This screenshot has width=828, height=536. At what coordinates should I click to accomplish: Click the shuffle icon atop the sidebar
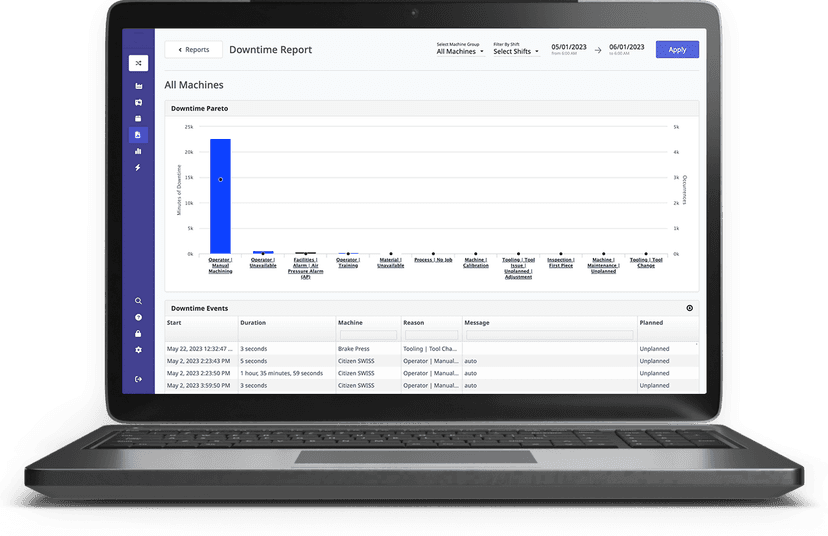click(x=138, y=63)
